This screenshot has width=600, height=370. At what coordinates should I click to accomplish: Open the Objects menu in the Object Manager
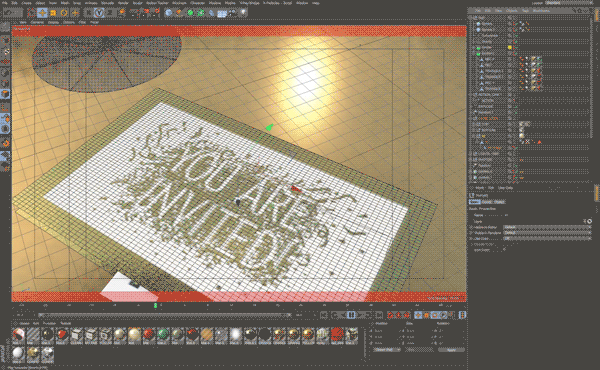(511, 10)
